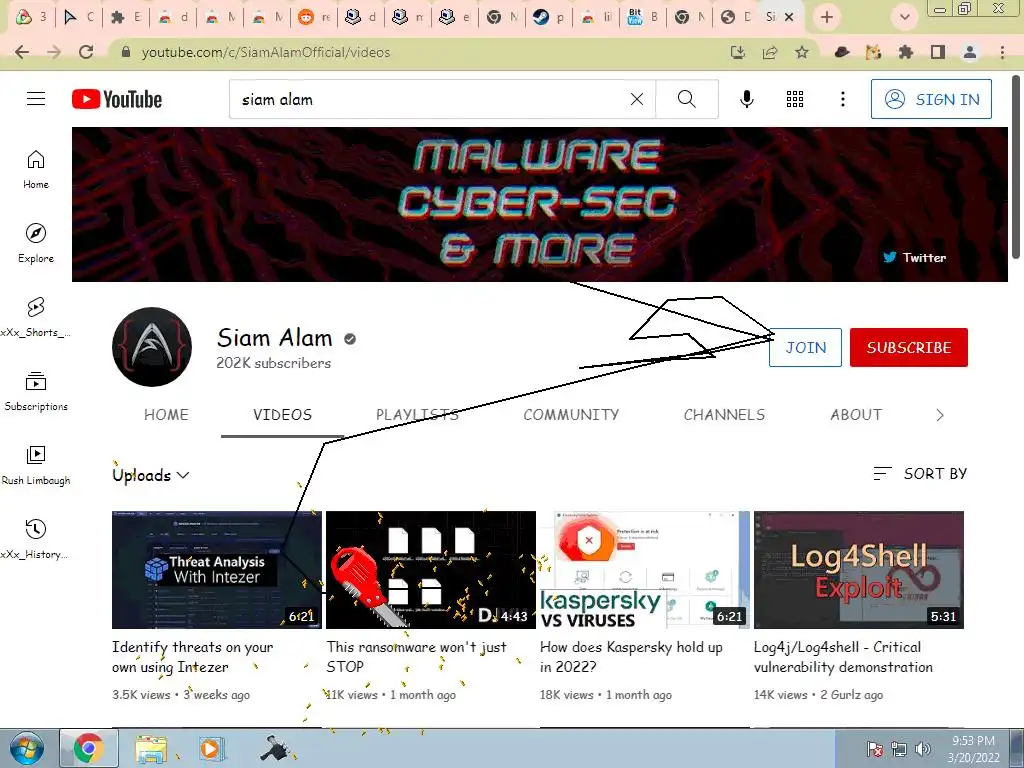
Task: Switch to the Steam browser tab
Action: tap(549, 17)
